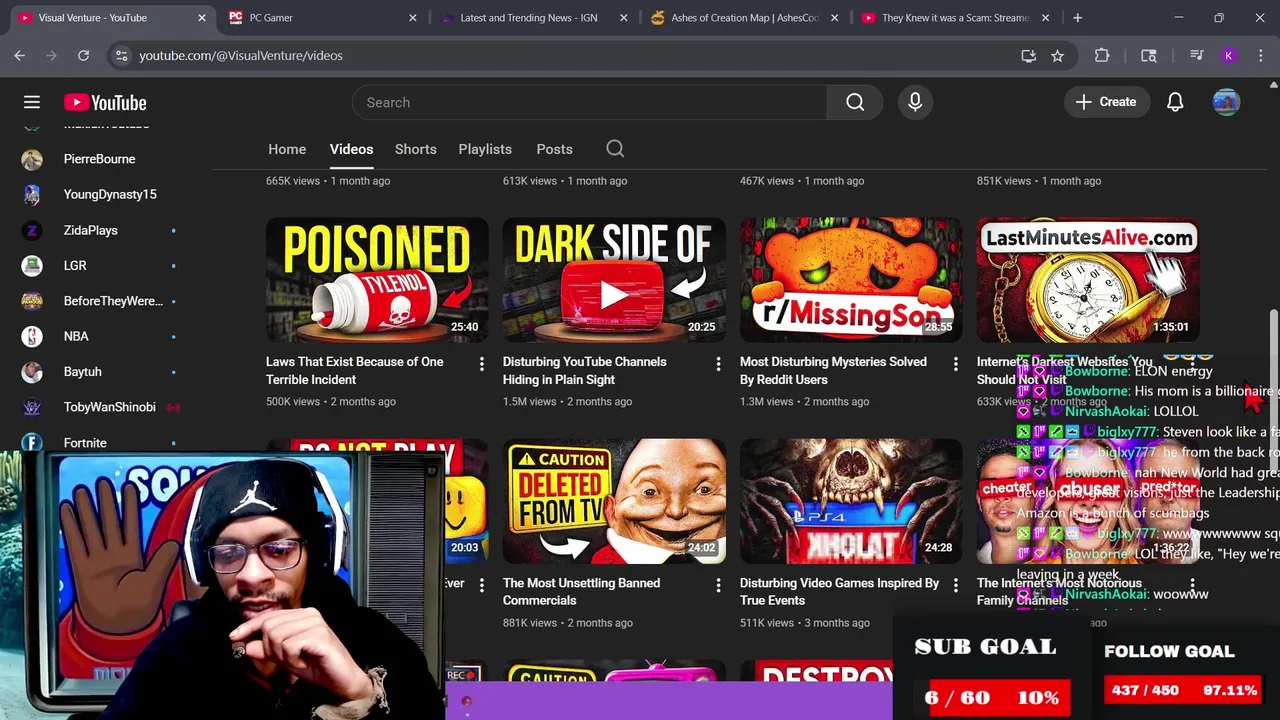Start voice search with microphone icon
This screenshot has height=720, width=1280.
click(x=915, y=102)
